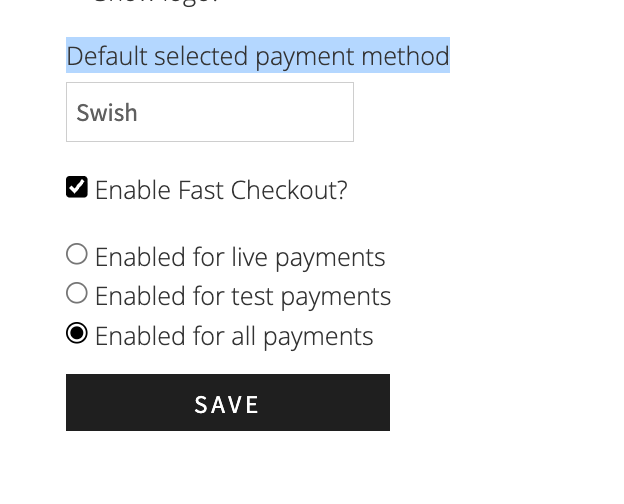Click the filled dot of the selected radio

77,333
